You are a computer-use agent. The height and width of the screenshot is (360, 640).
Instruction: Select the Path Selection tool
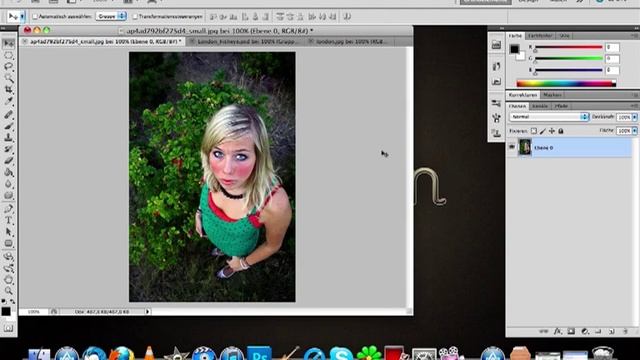coord(9,232)
